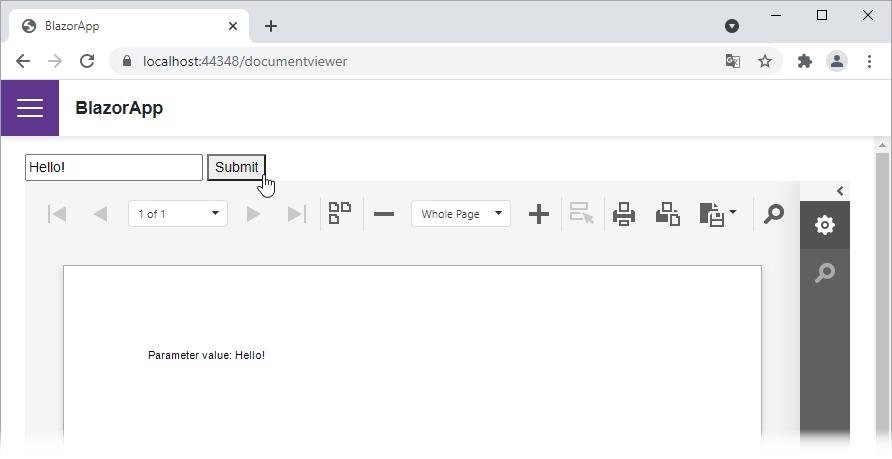
Task: Open the Search tab in side panel
Action: pyautogui.click(x=824, y=273)
